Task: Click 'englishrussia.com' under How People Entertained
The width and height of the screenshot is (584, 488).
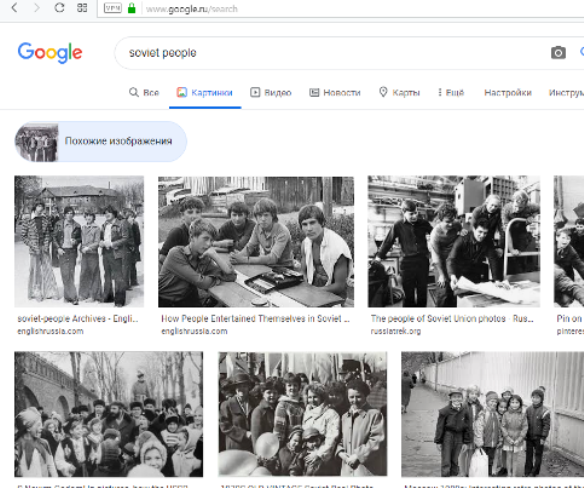Action: click(x=194, y=331)
